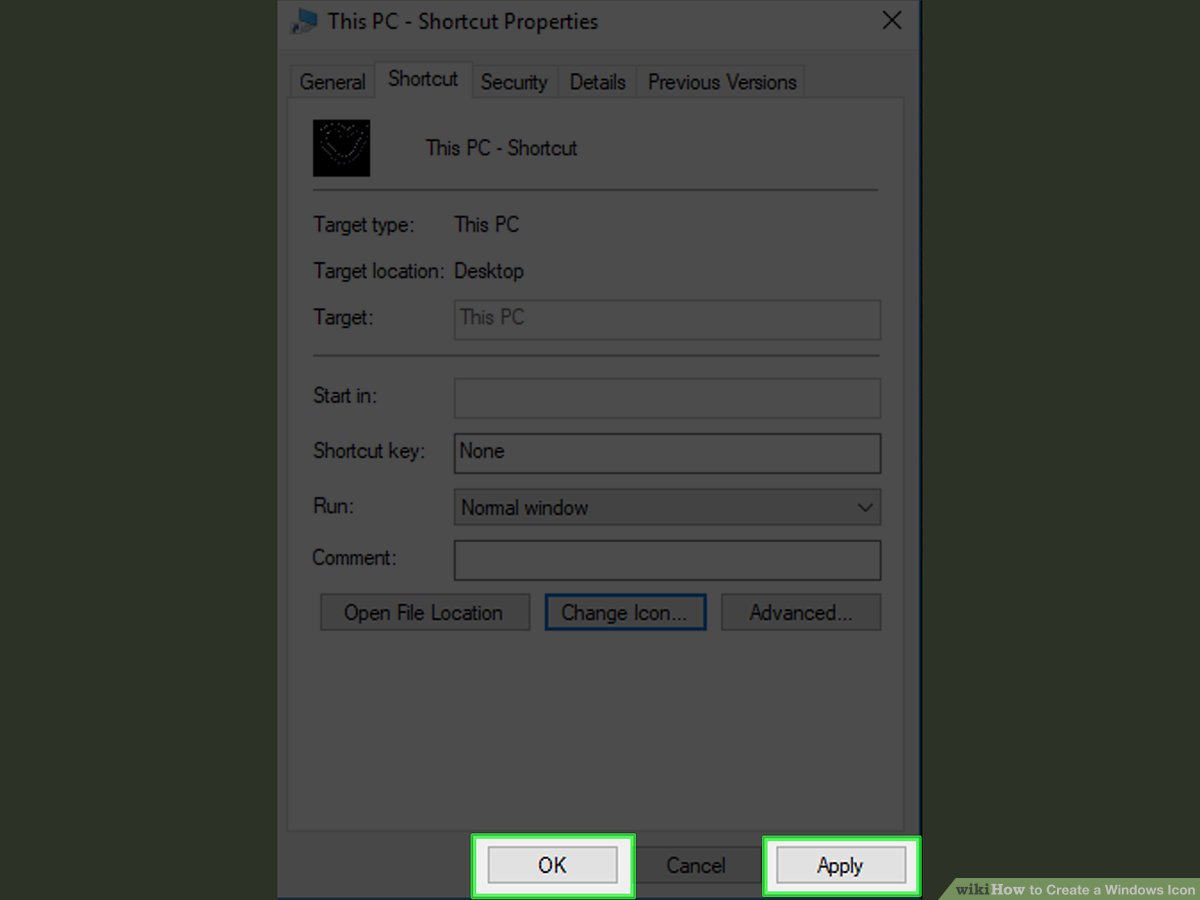Image resolution: width=1200 pixels, height=900 pixels.
Task: Click the heart-shaped shortcut icon preview
Action: click(341, 147)
